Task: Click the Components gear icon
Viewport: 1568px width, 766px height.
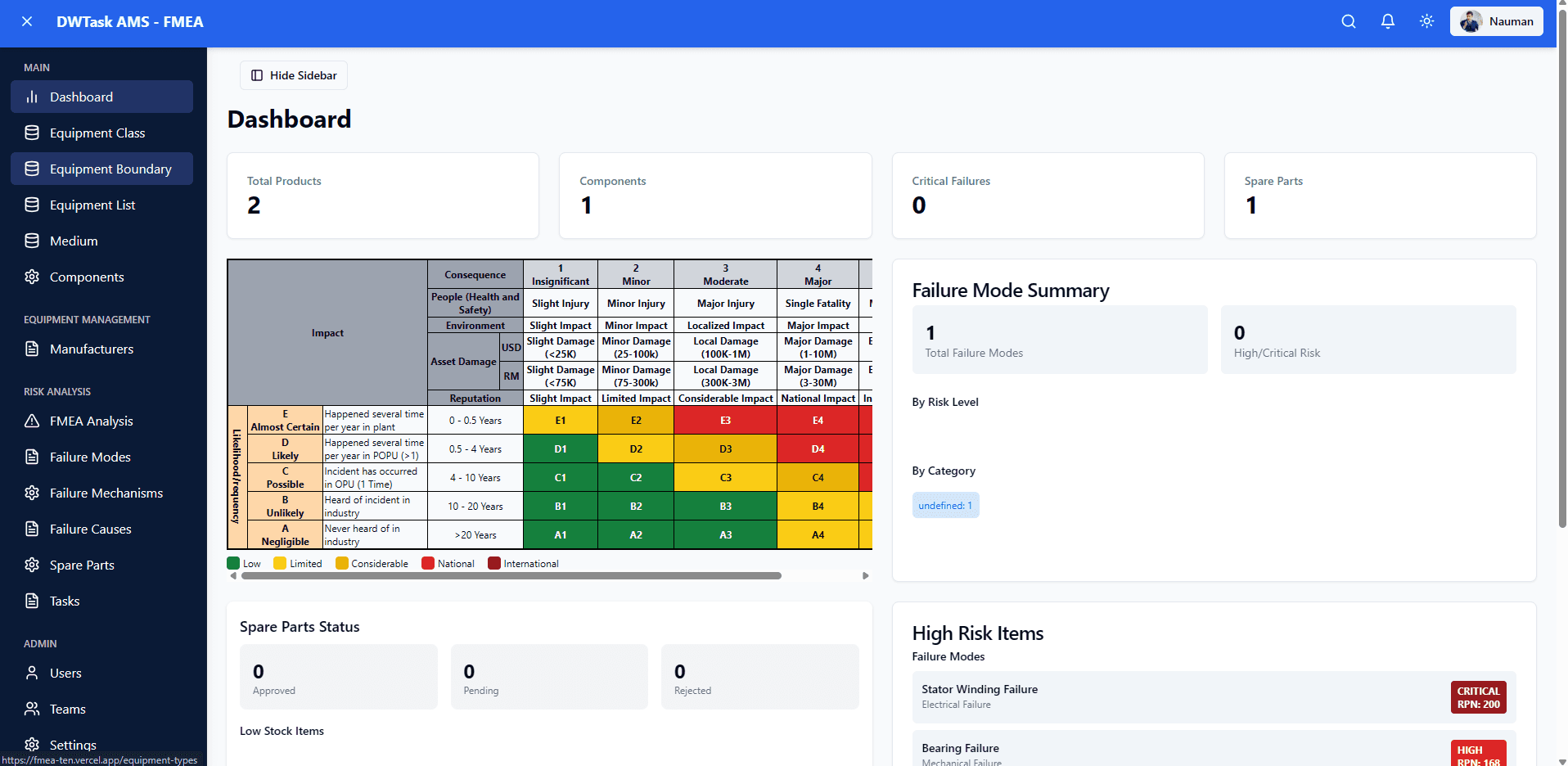Action: click(x=32, y=277)
